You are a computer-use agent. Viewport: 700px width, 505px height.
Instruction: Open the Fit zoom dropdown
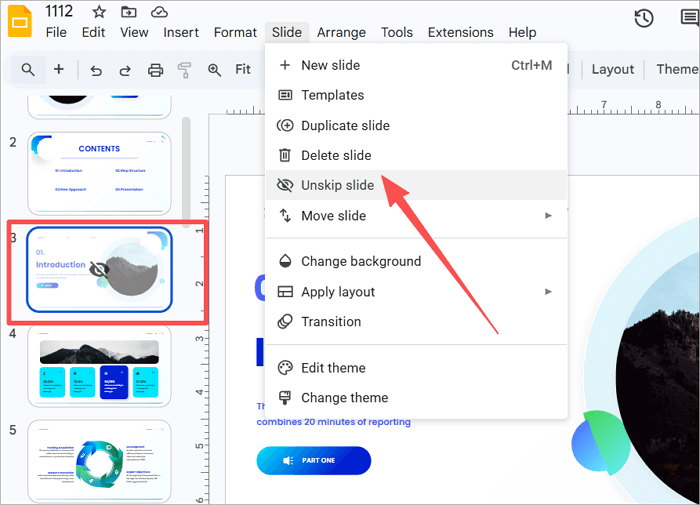click(243, 69)
